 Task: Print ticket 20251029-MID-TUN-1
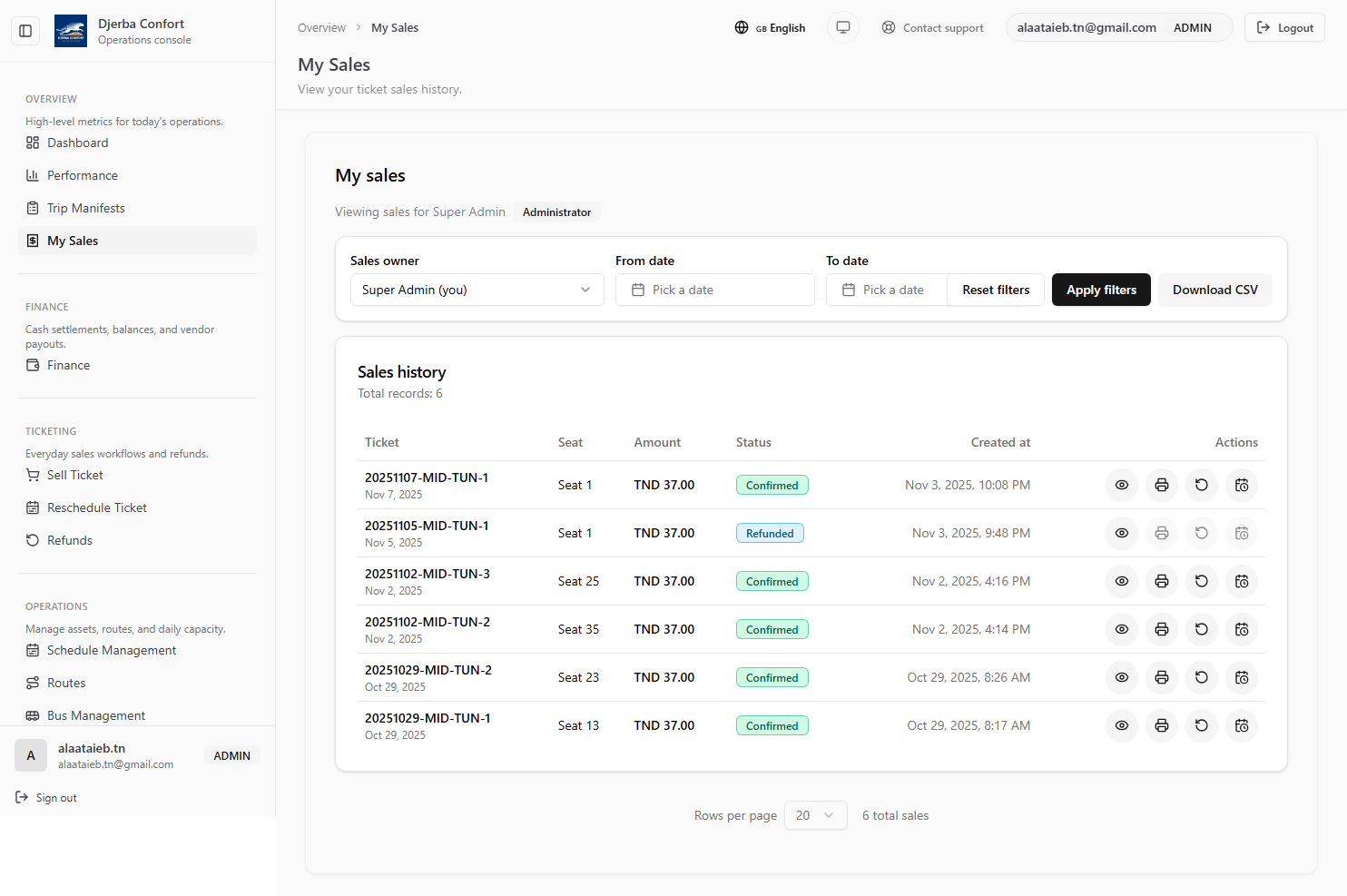click(1162, 725)
